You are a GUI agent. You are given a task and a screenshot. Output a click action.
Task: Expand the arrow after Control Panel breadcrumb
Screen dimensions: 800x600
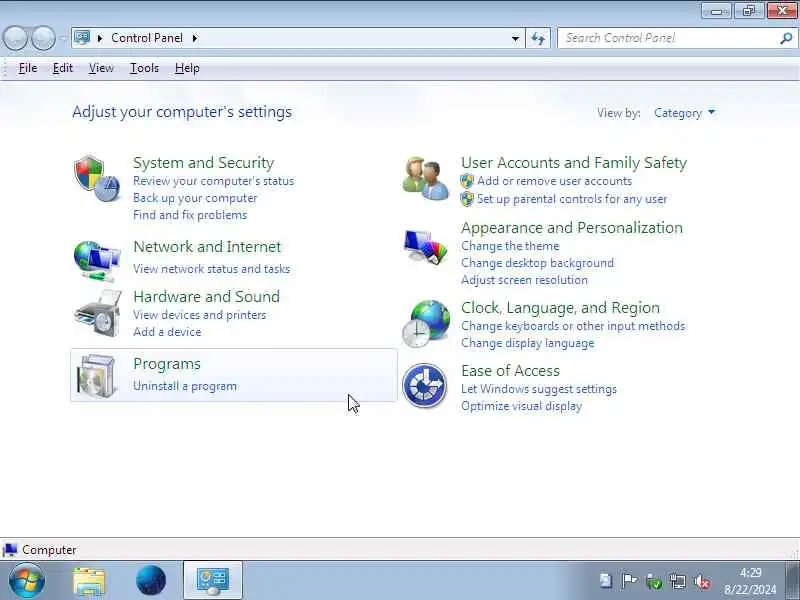coord(195,38)
